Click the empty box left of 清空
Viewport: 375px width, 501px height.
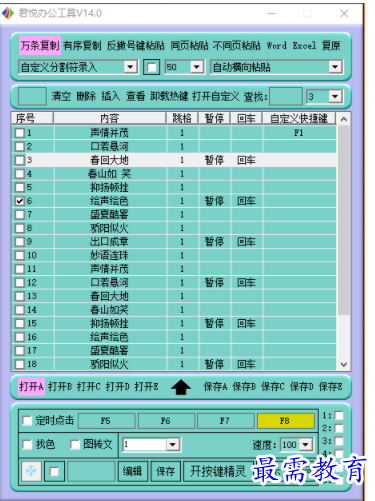click(x=32, y=97)
